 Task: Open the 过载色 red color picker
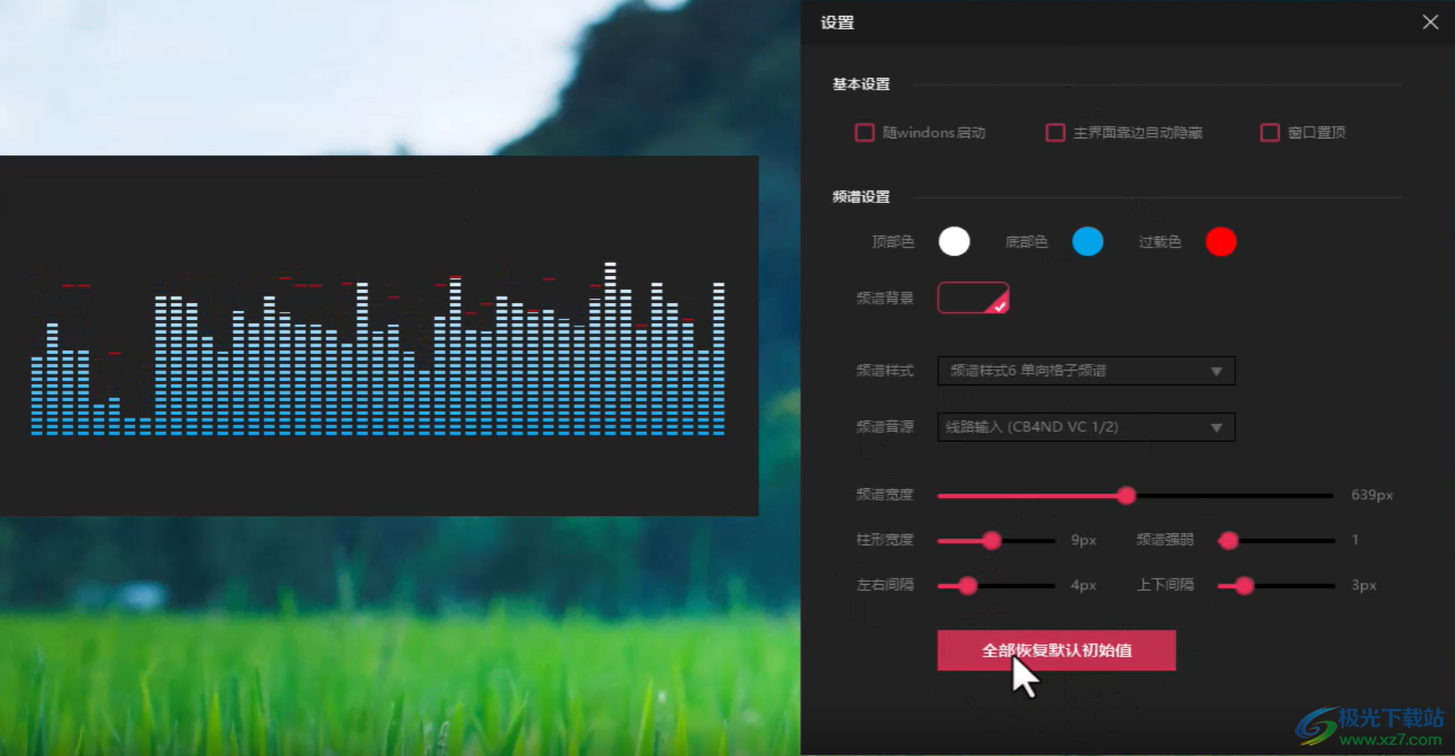point(1221,241)
